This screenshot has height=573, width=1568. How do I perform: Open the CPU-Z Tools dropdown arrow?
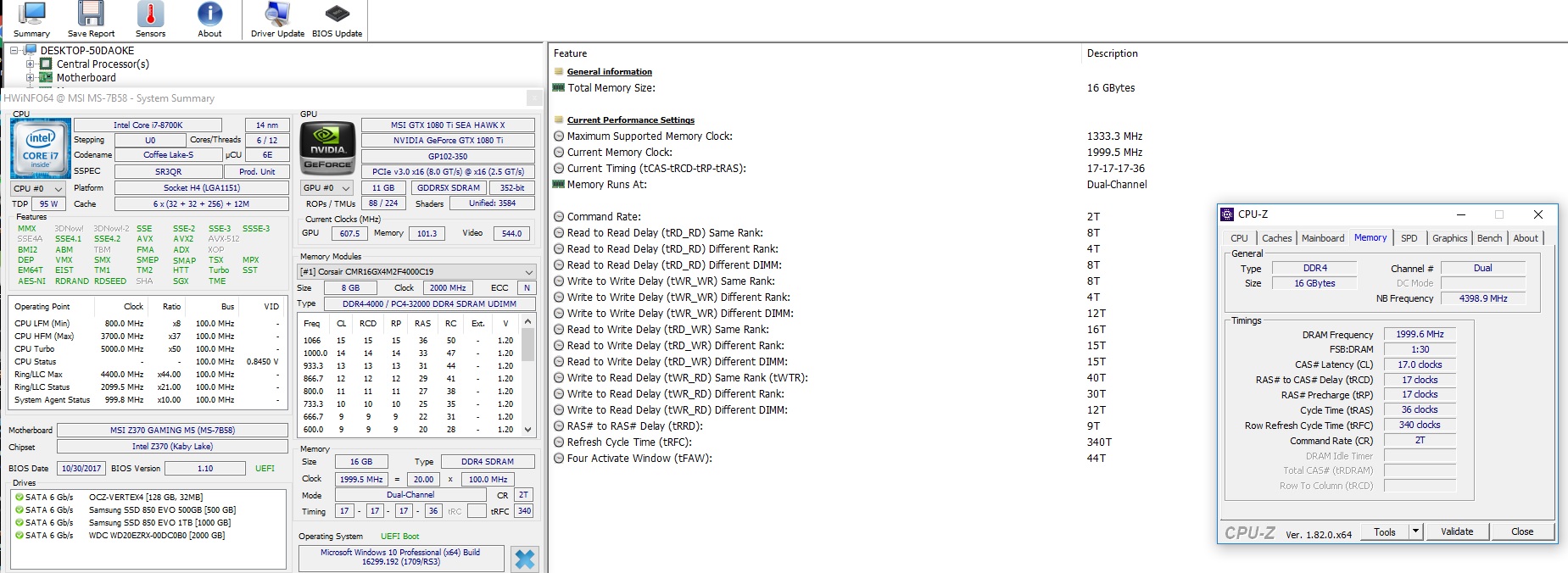[x=1415, y=531]
